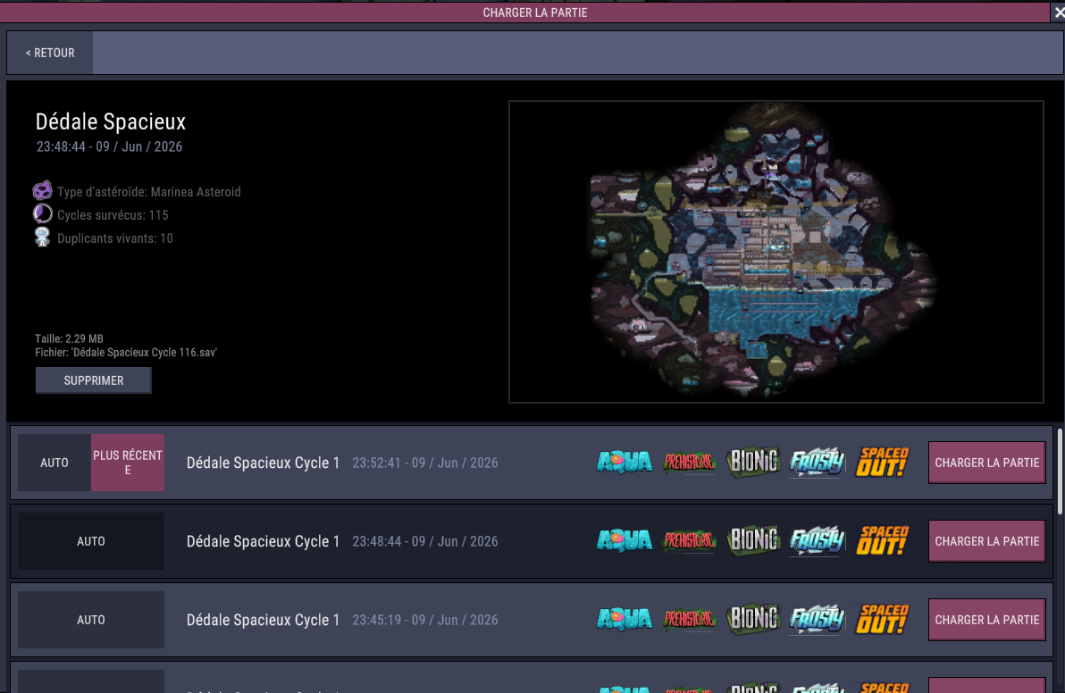Click the Frosty DLC icon in 23:48:44 row
The width and height of the screenshot is (1065, 693).
point(817,541)
